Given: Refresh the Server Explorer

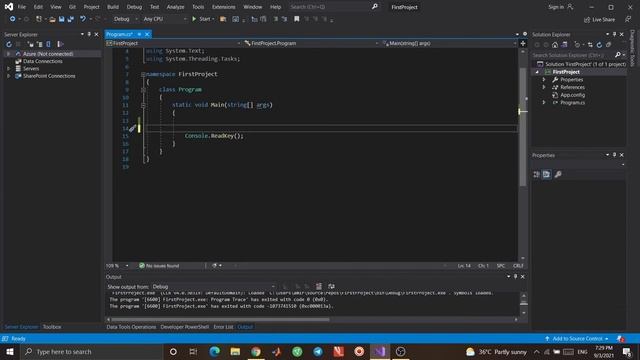Looking at the screenshot, I should tap(9, 44).
